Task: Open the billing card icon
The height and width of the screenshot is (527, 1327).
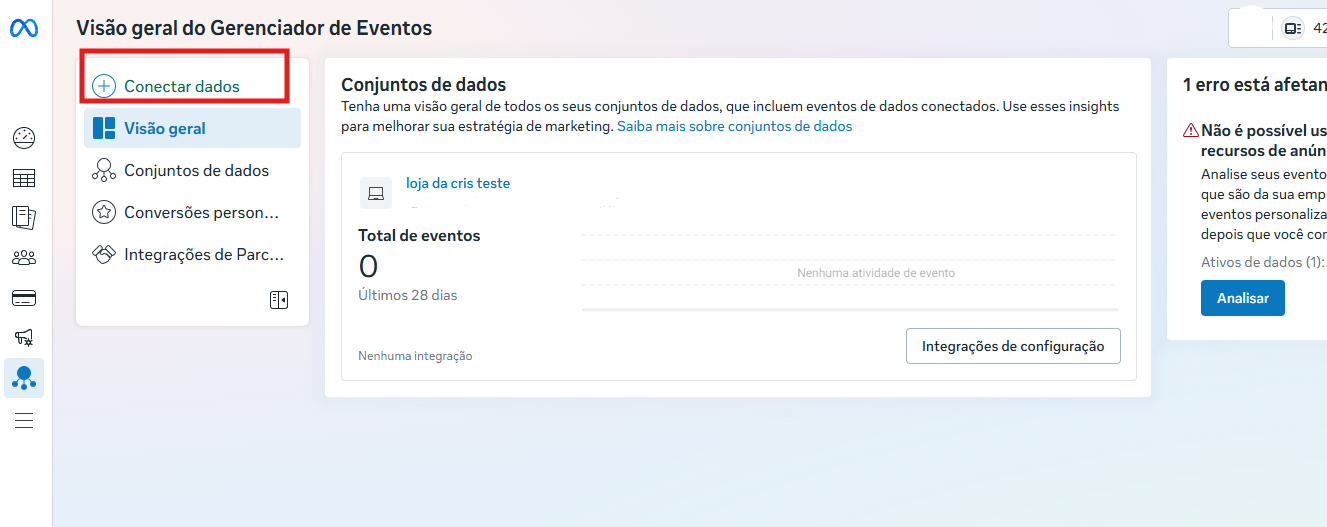Action: point(24,298)
